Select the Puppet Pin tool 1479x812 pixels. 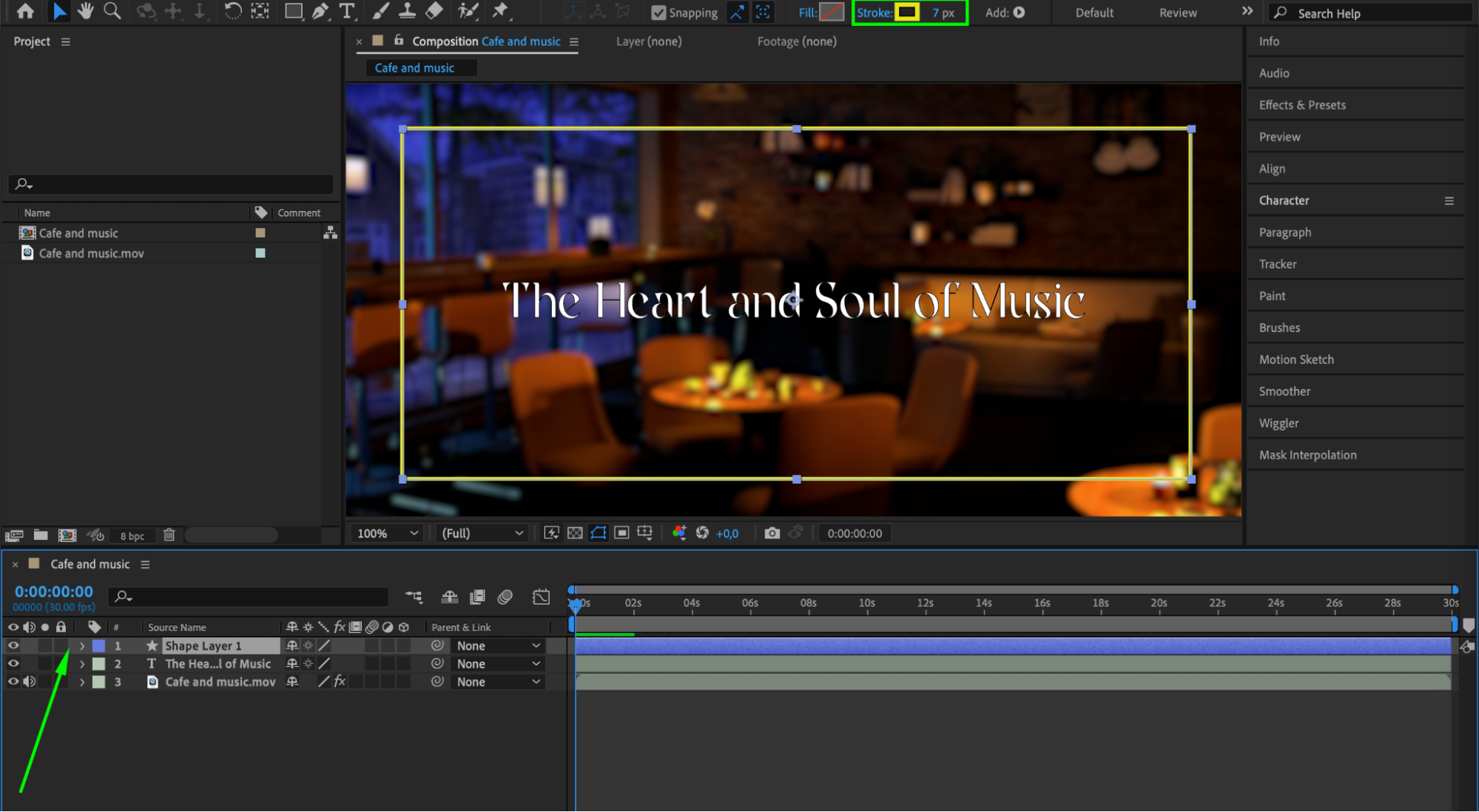coord(500,11)
